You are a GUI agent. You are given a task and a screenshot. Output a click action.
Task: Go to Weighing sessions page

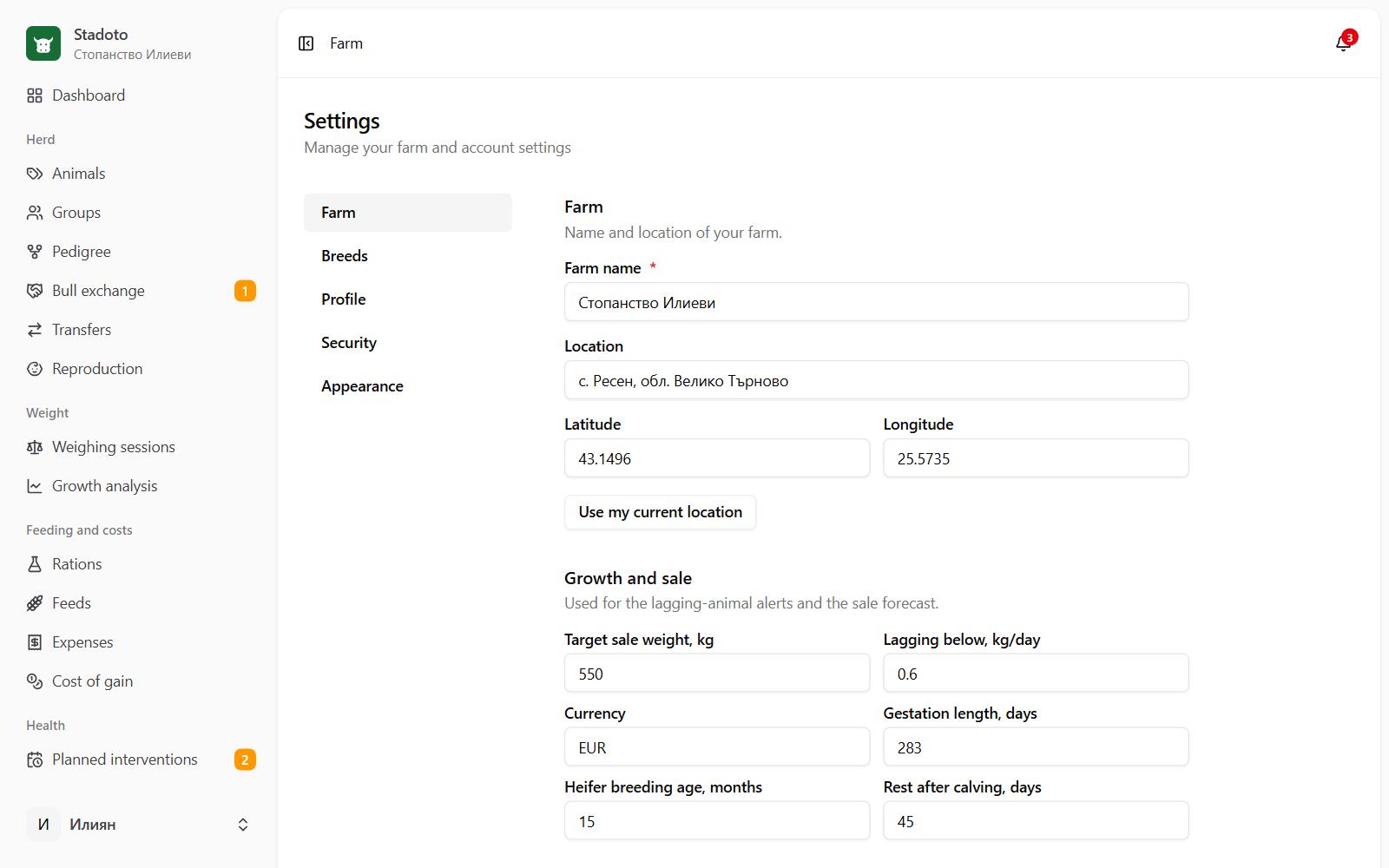click(141, 447)
